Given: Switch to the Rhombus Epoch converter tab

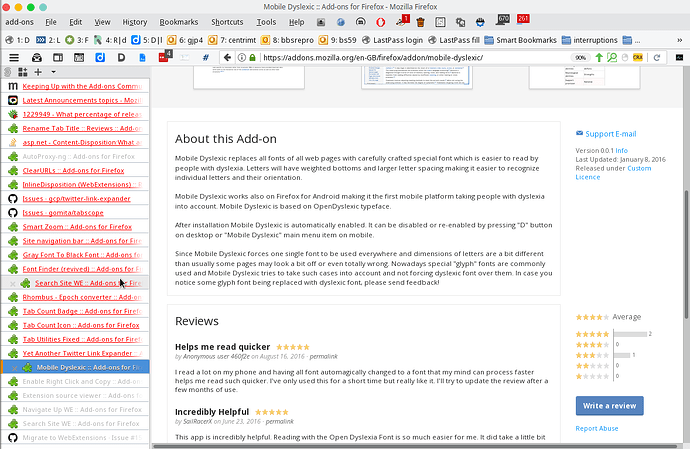Looking at the screenshot, I should (x=75, y=297).
